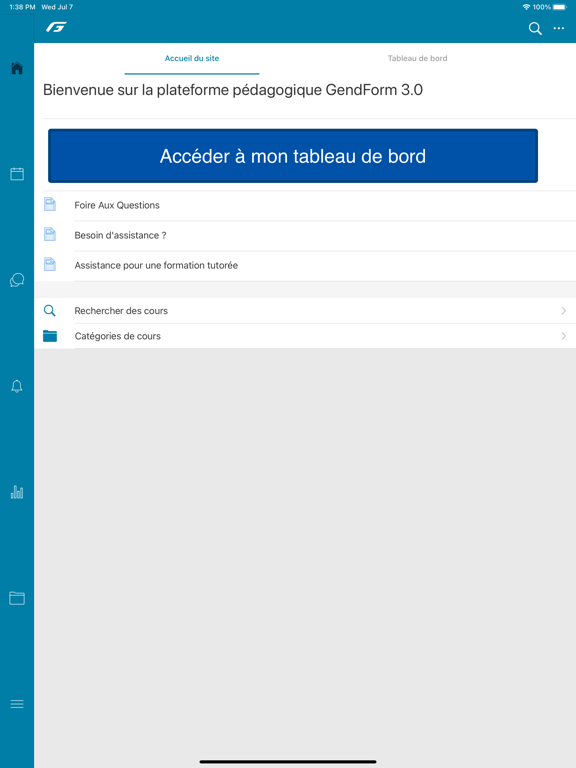Open the Private files folder icon in sidebar
The image size is (576, 768).
pyautogui.click(x=17, y=598)
